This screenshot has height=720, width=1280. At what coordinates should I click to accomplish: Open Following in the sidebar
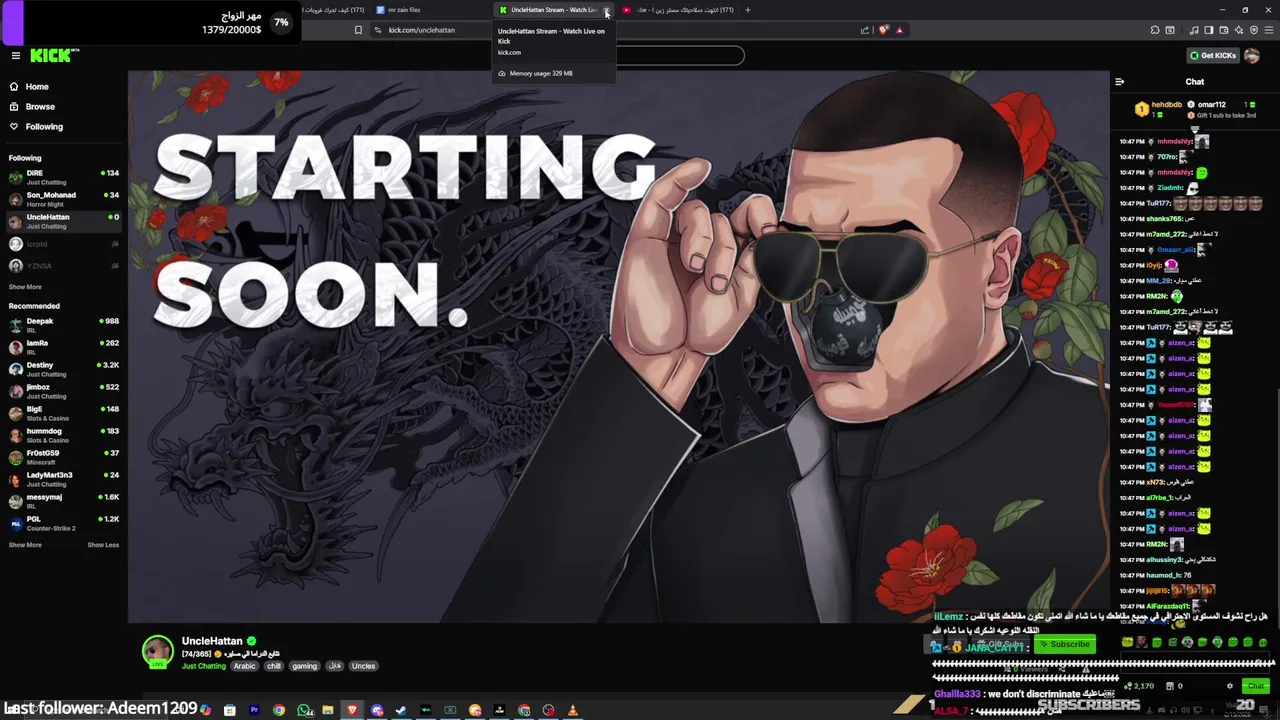click(x=44, y=127)
